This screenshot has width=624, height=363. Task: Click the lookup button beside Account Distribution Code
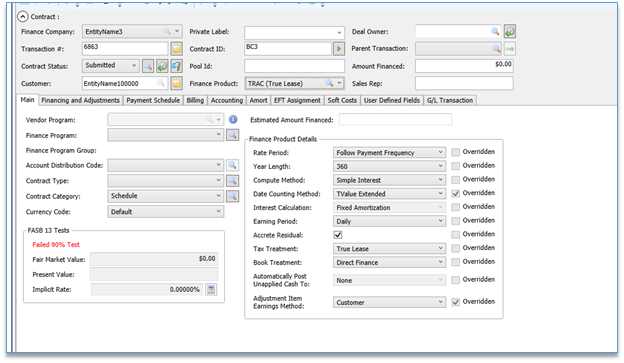(232, 165)
